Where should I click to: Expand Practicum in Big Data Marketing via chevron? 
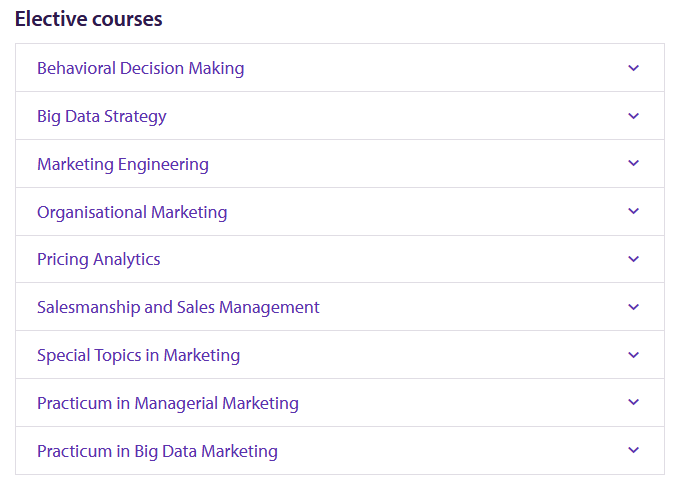point(633,451)
